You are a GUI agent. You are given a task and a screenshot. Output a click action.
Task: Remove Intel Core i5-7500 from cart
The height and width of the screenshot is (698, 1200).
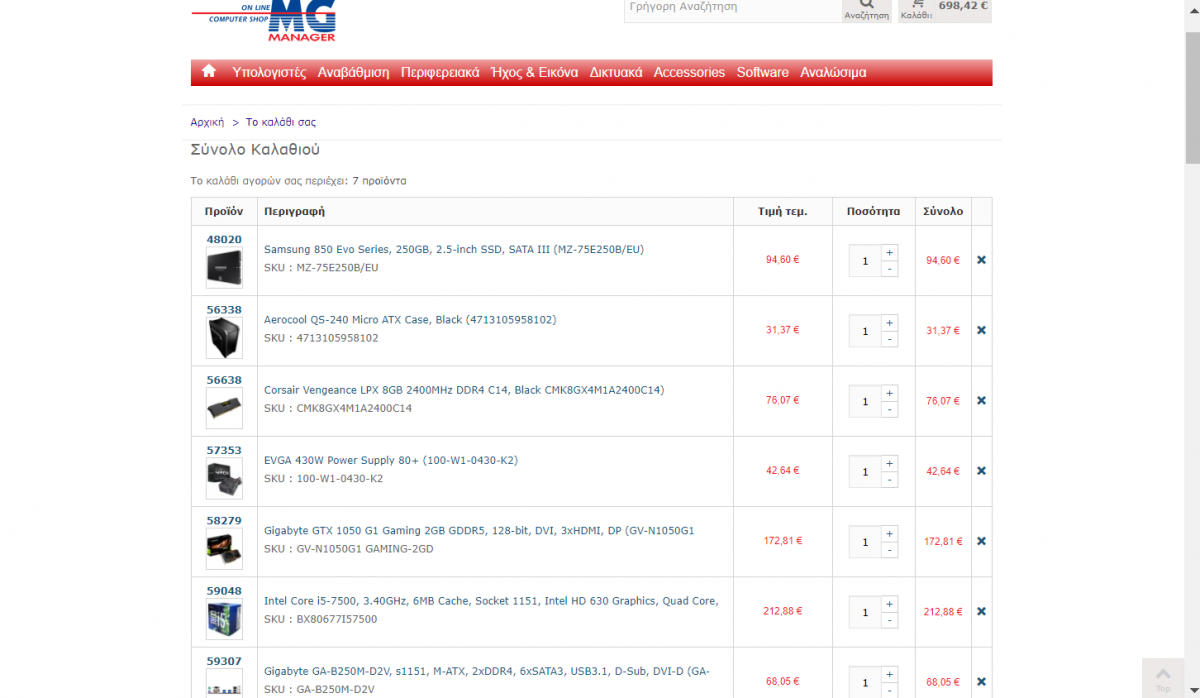point(981,611)
